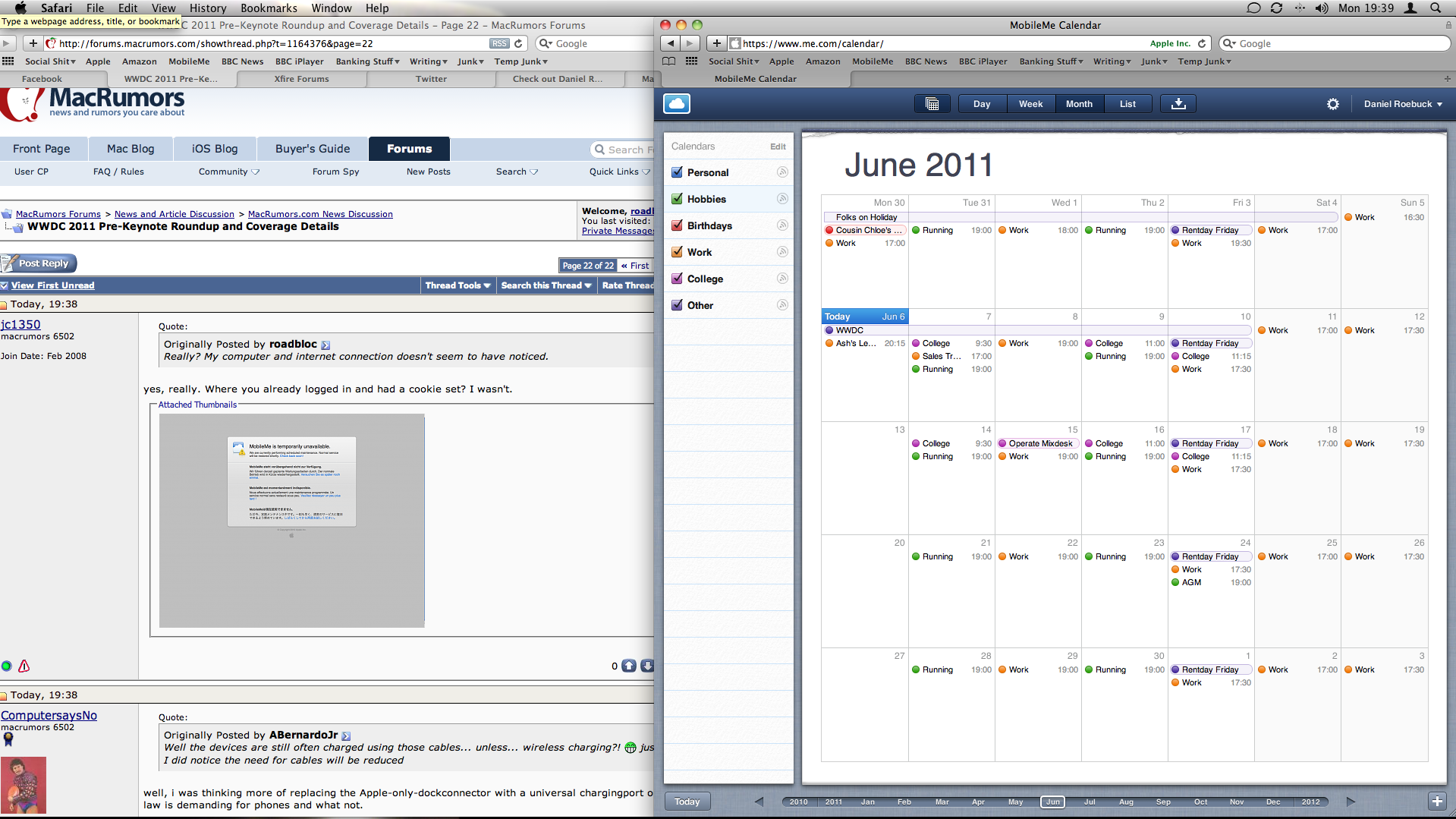Viewport: 1456px width, 819px height.
Task: Open Top Sites in MobileMe Calendar window
Action: coord(692,61)
